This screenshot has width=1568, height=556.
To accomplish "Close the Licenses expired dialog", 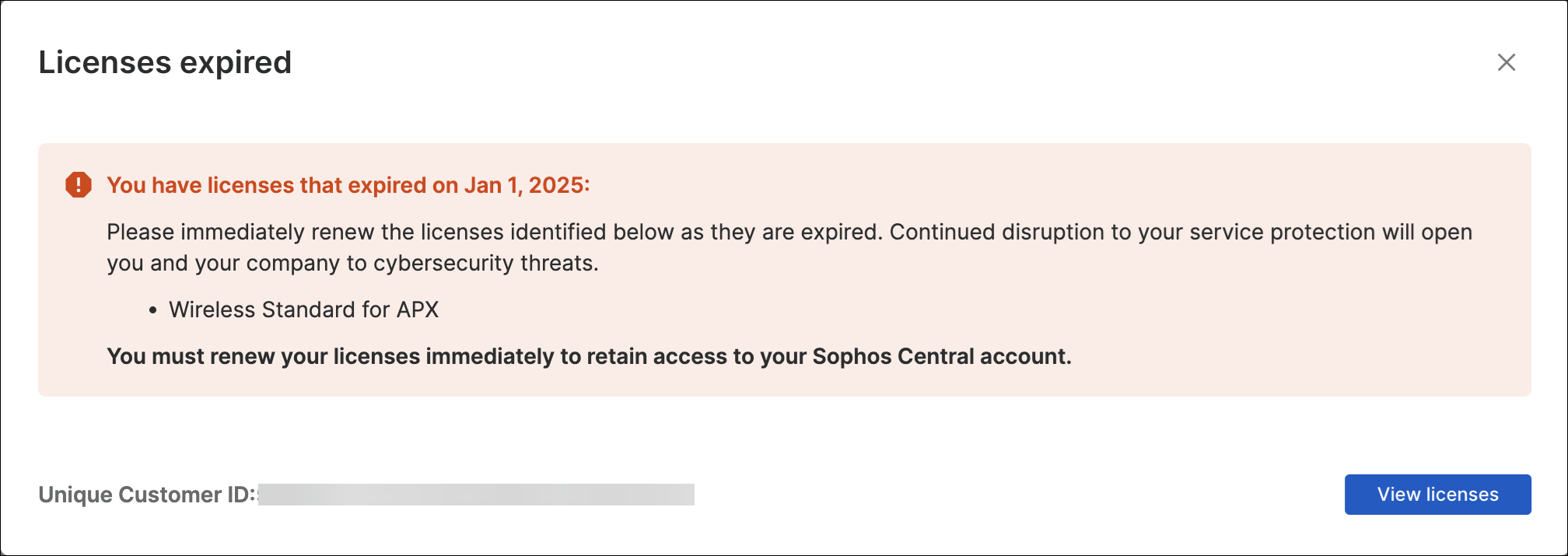I will coord(1506,62).
